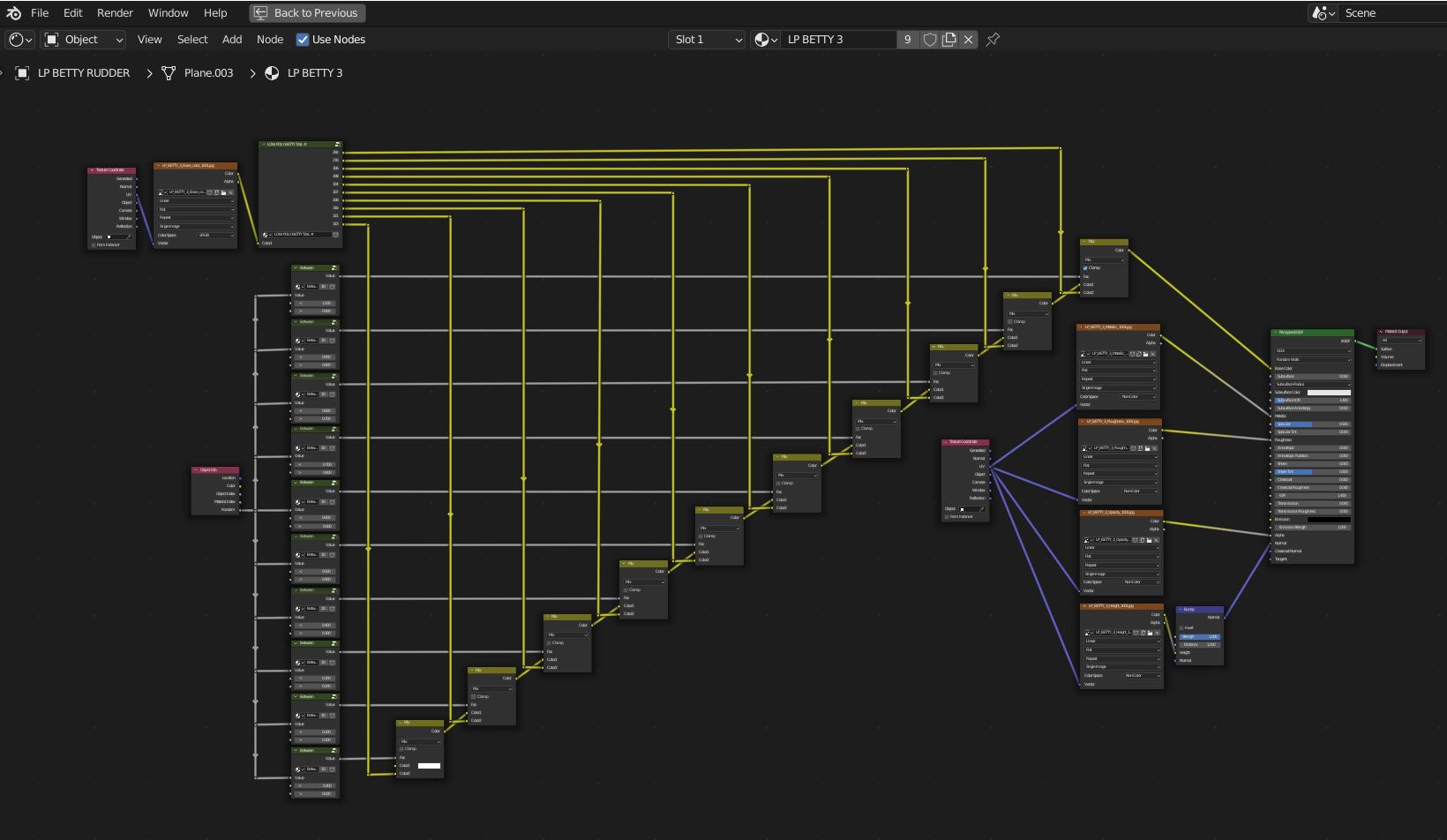Viewport: 1447px width, 840px height.
Task: Click the Back to Previous button
Action: pyautogui.click(x=307, y=13)
